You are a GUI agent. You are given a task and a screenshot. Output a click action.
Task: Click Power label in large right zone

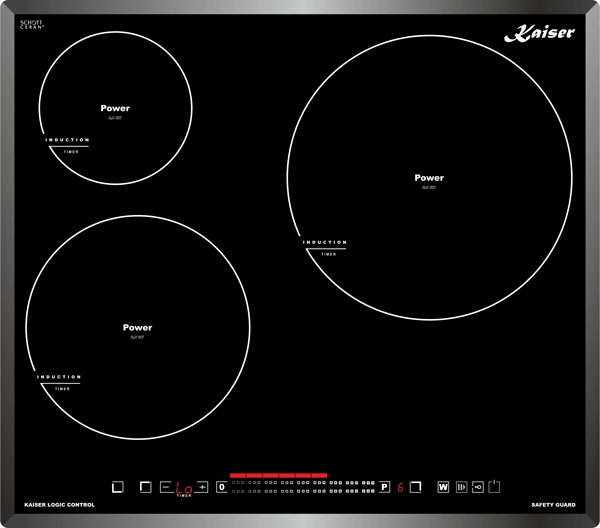pos(429,178)
